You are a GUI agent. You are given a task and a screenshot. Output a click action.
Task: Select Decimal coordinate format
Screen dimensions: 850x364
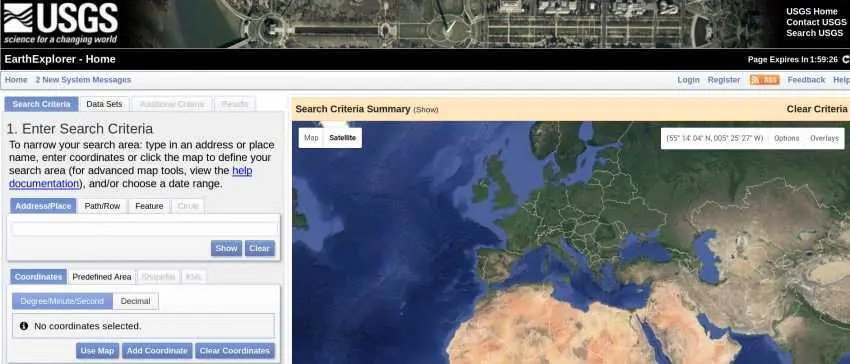point(136,301)
